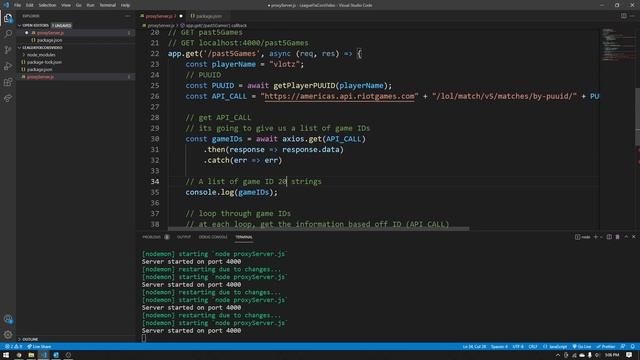Open the Explorer panel more actions ellipsis
This screenshot has width=640, height=360.
[x=128, y=16]
